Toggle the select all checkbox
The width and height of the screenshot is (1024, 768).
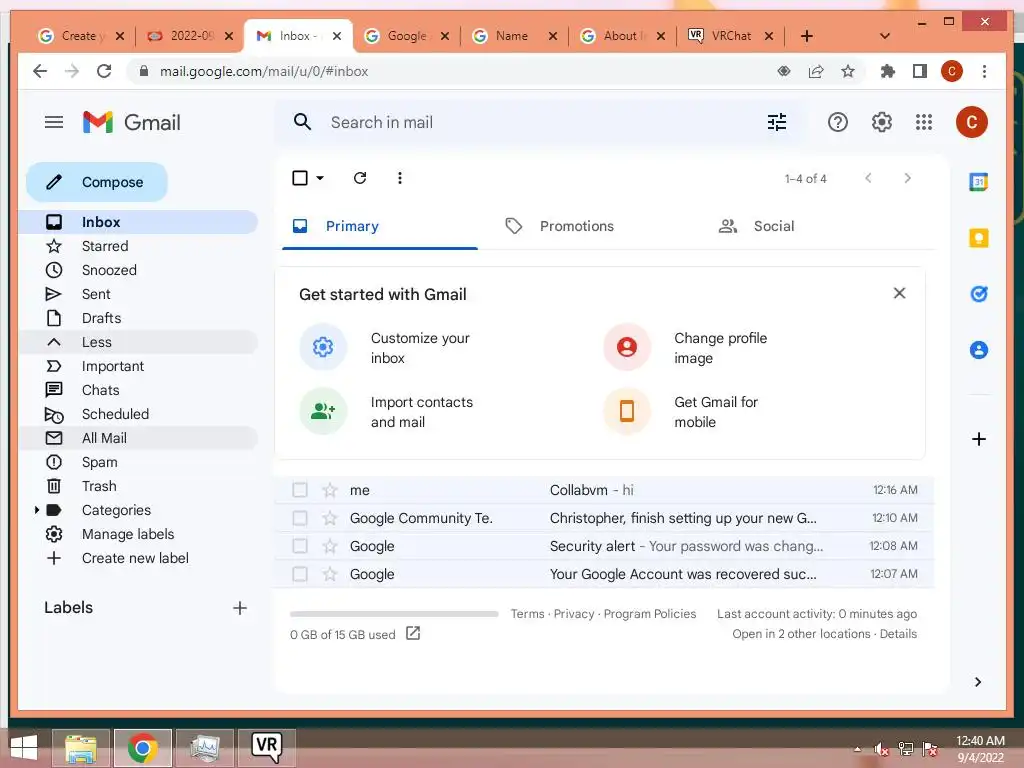300,178
